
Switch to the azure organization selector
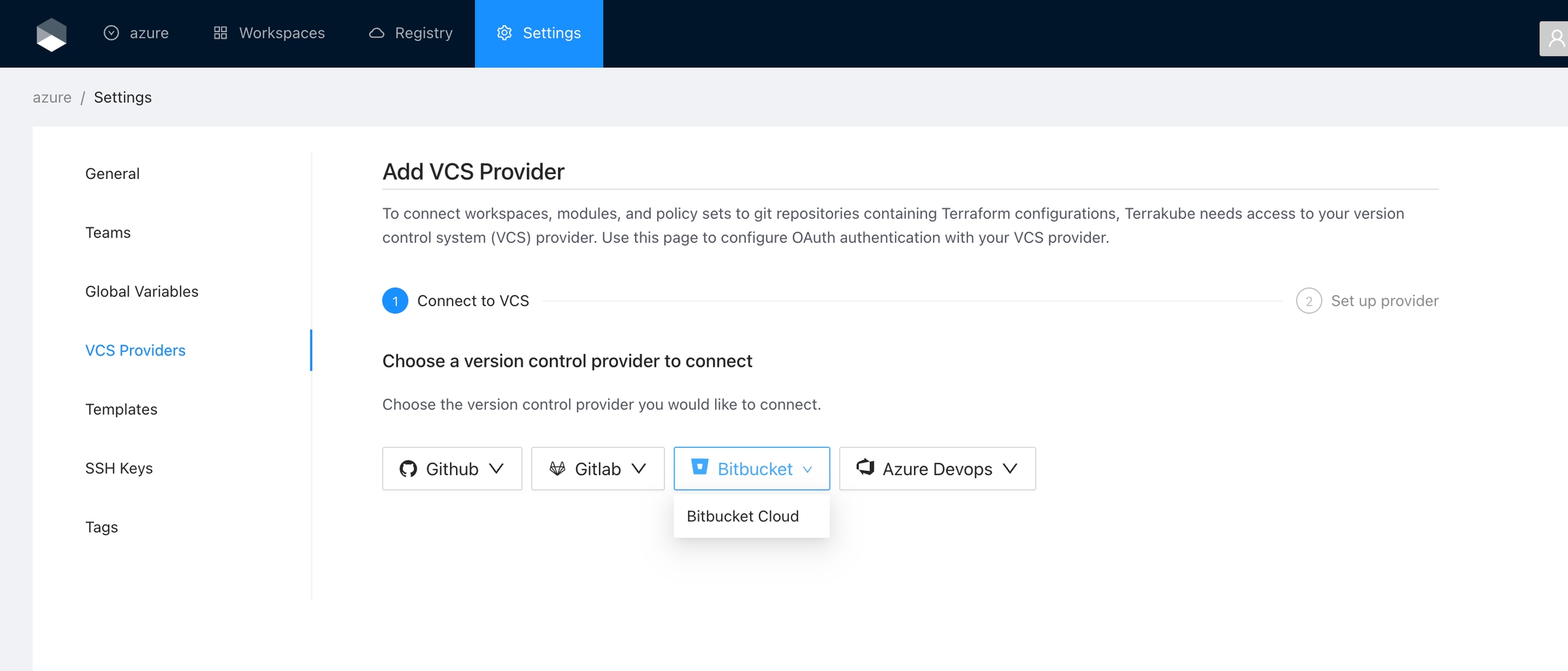pos(136,33)
